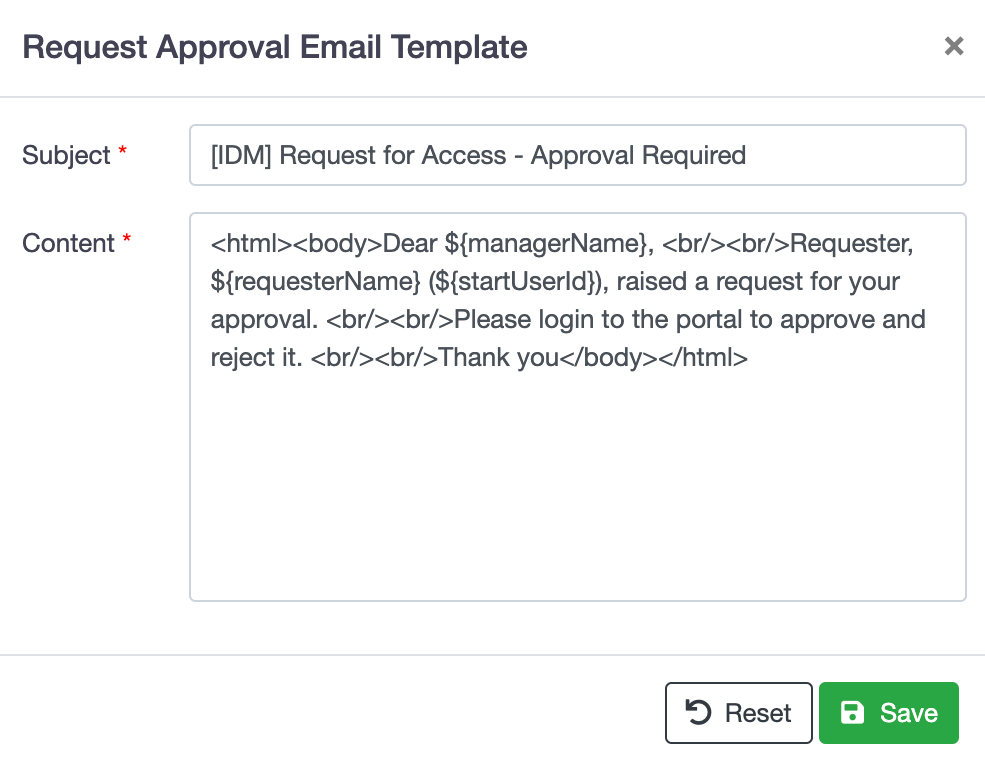Place cursor on ${requesterName} placeholder in Content
The image size is (985, 760).
point(315,281)
